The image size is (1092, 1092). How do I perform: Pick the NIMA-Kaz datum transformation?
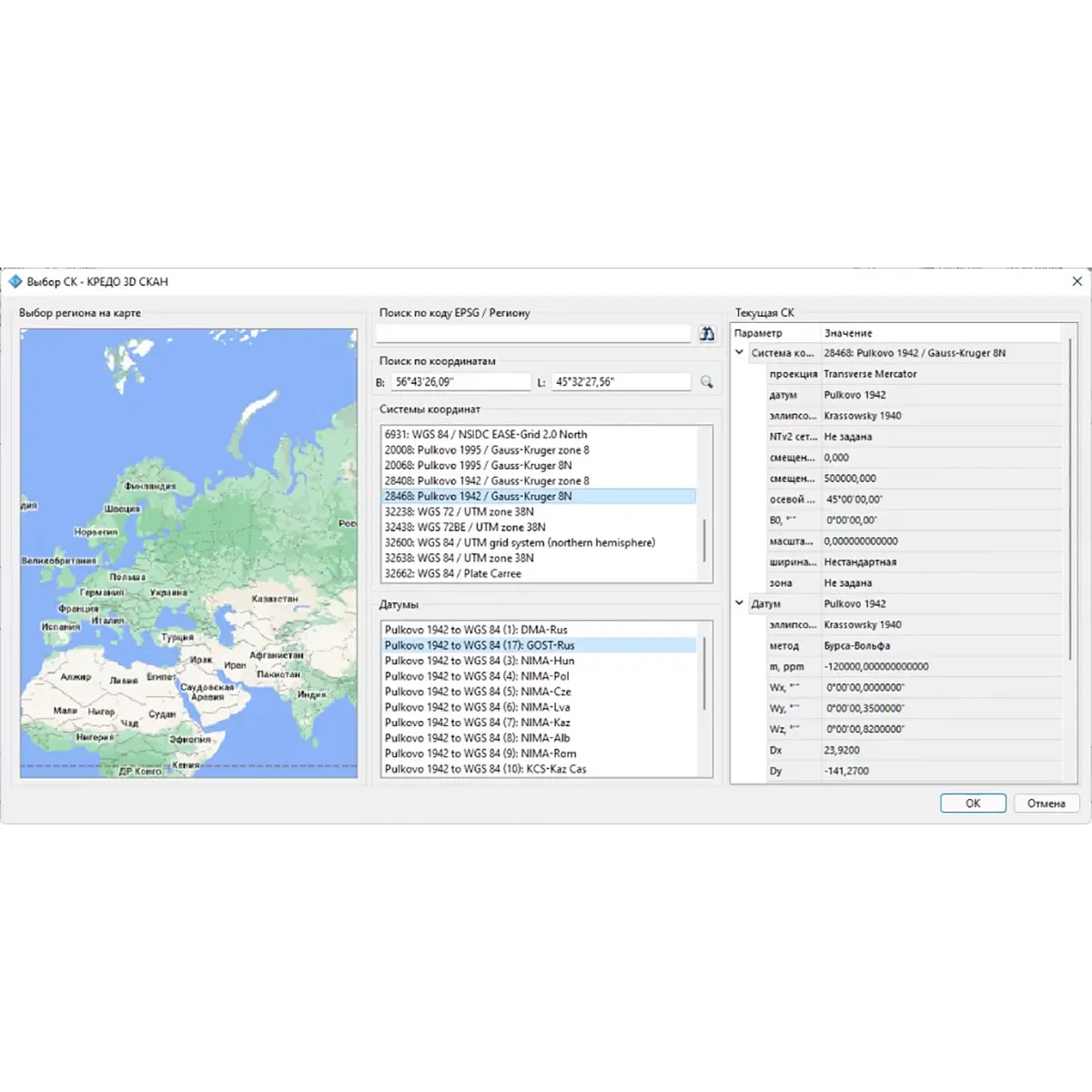pyautogui.click(x=477, y=723)
